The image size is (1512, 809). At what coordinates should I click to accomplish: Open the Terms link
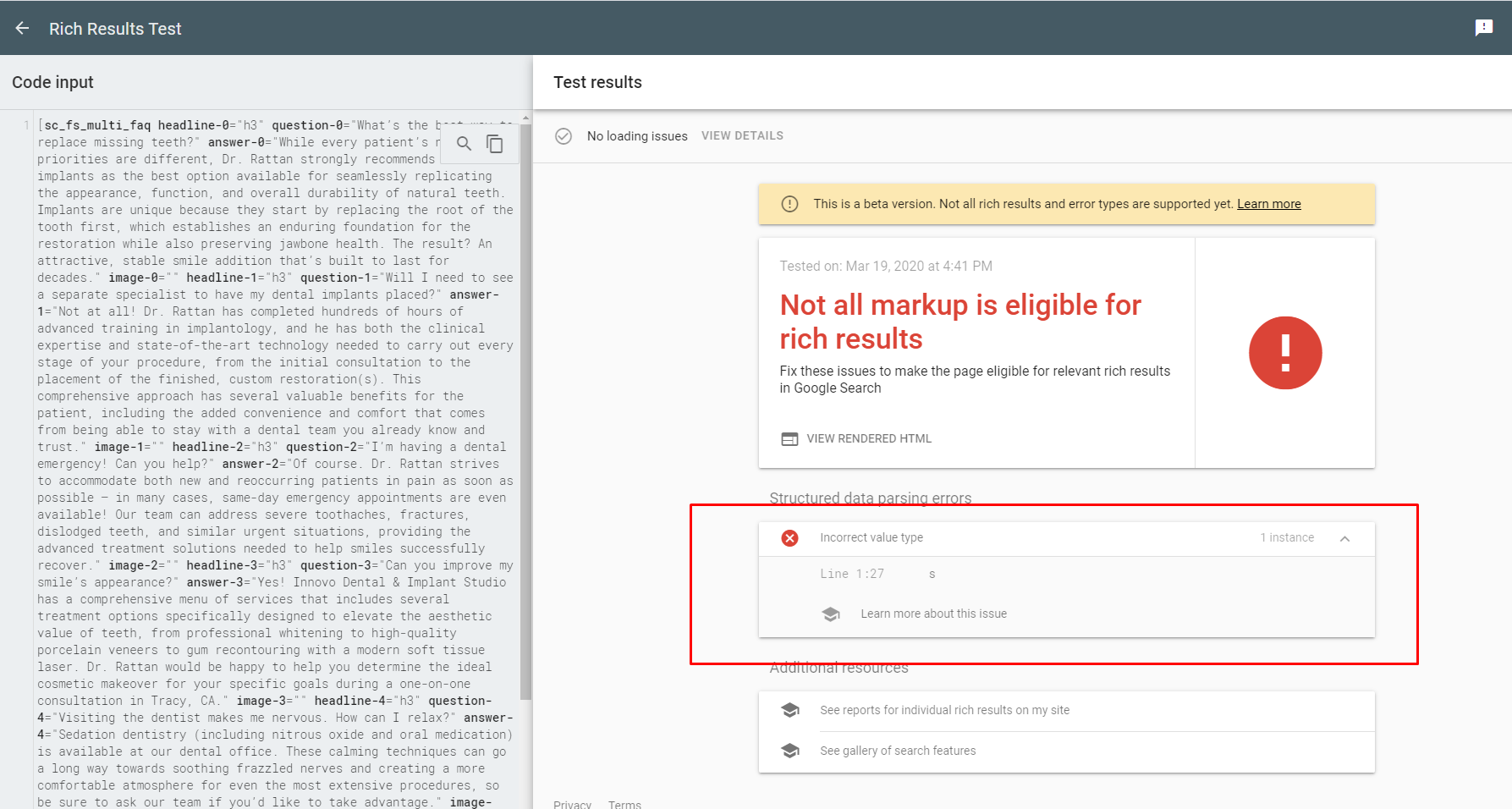(x=624, y=804)
